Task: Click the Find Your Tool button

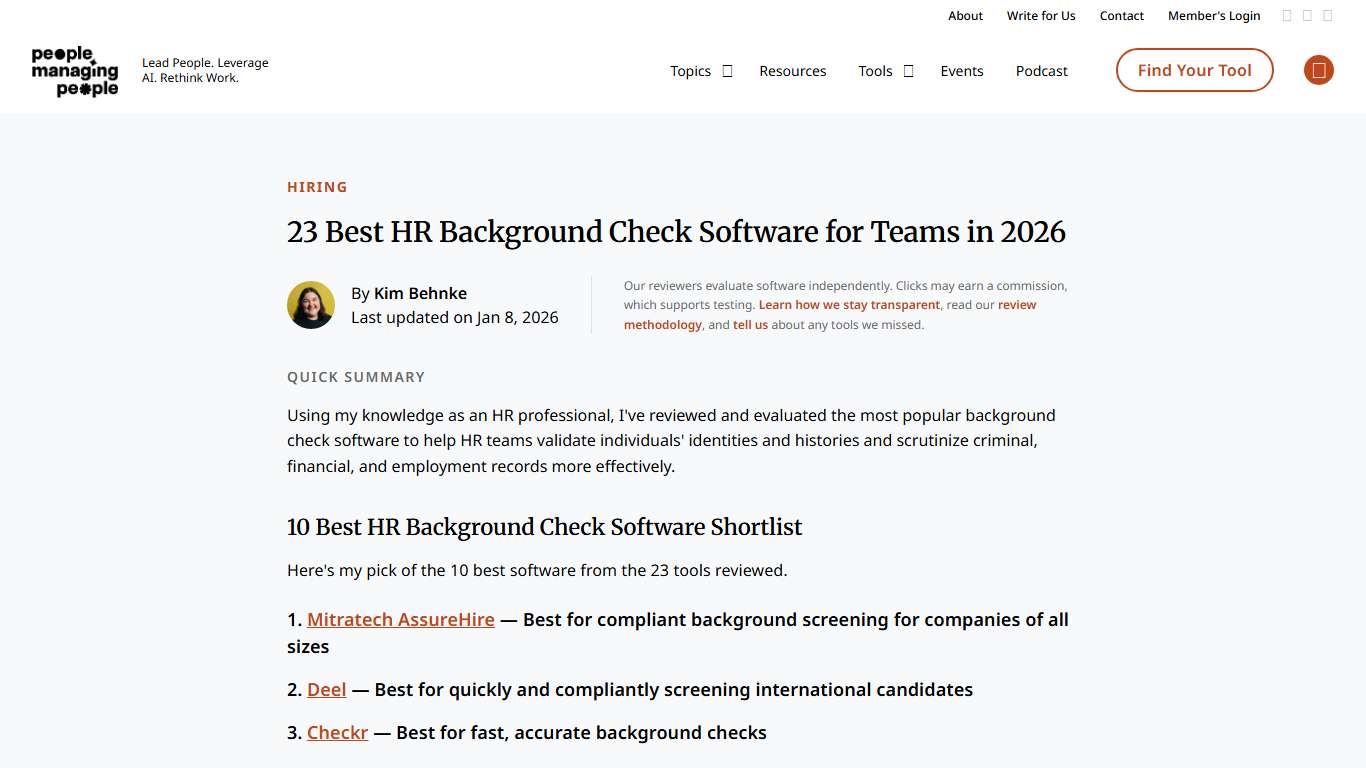Action: click(1194, 70)
